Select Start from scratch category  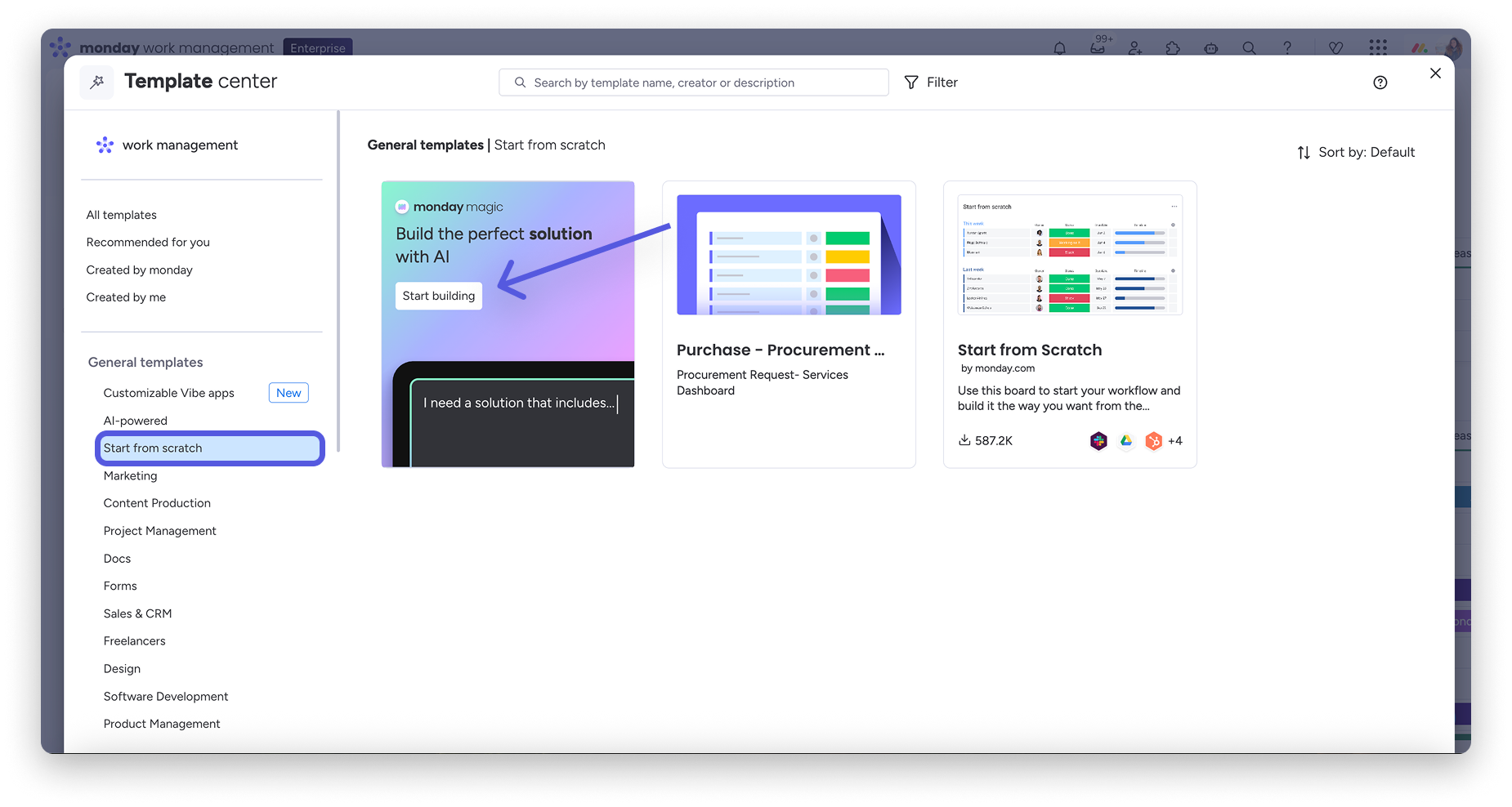tap(210, 448)
